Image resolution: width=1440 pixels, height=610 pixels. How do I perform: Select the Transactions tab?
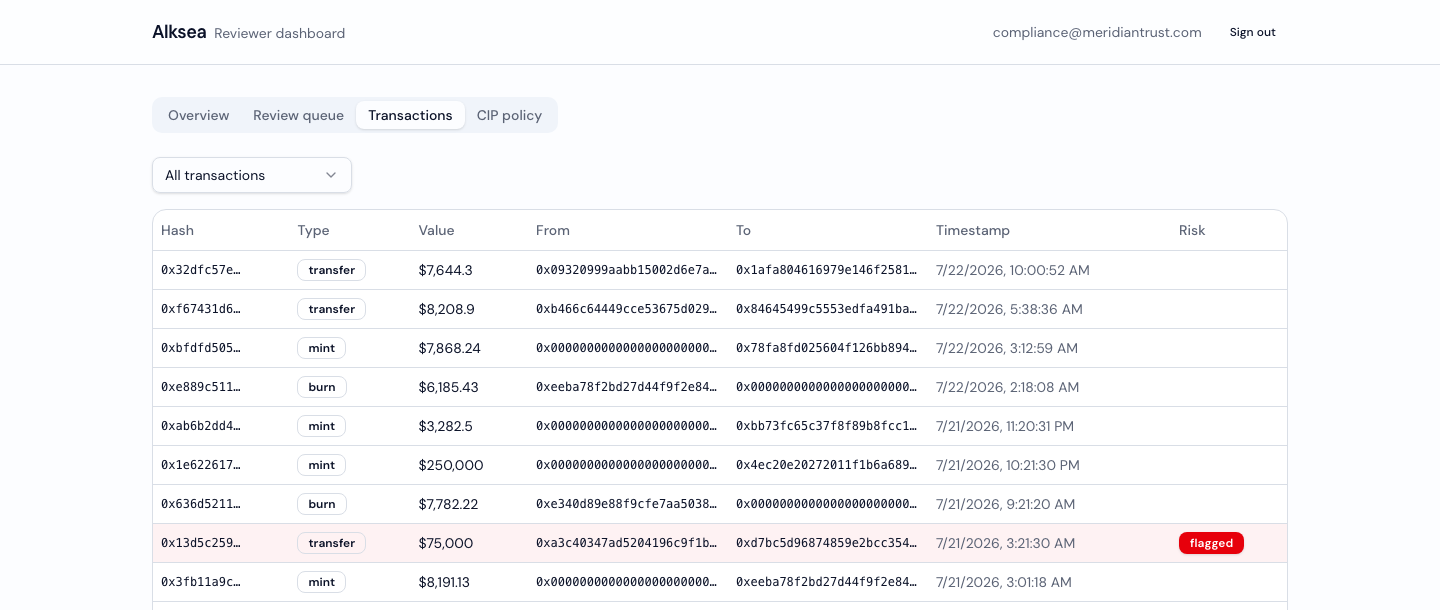(x=410, y=115)
